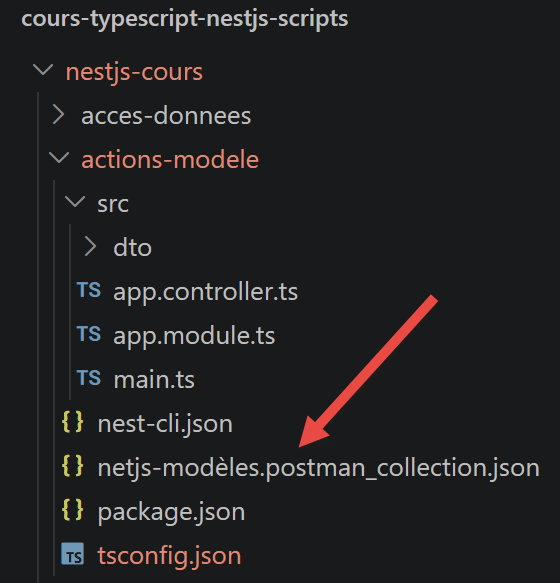Click the TS icon next to app.module.ts
The image size is (560, 583).
89,334
